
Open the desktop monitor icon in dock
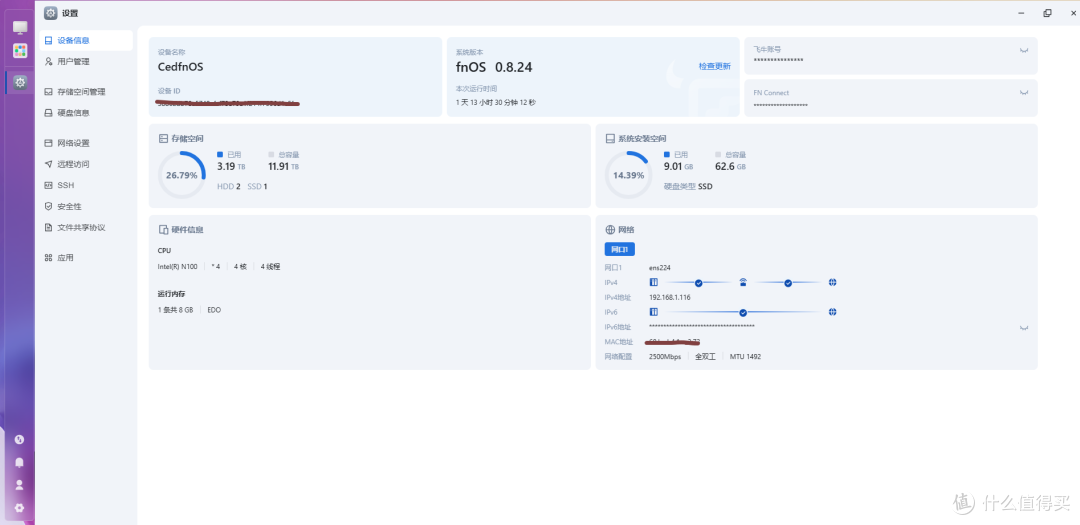click(20, 28)
